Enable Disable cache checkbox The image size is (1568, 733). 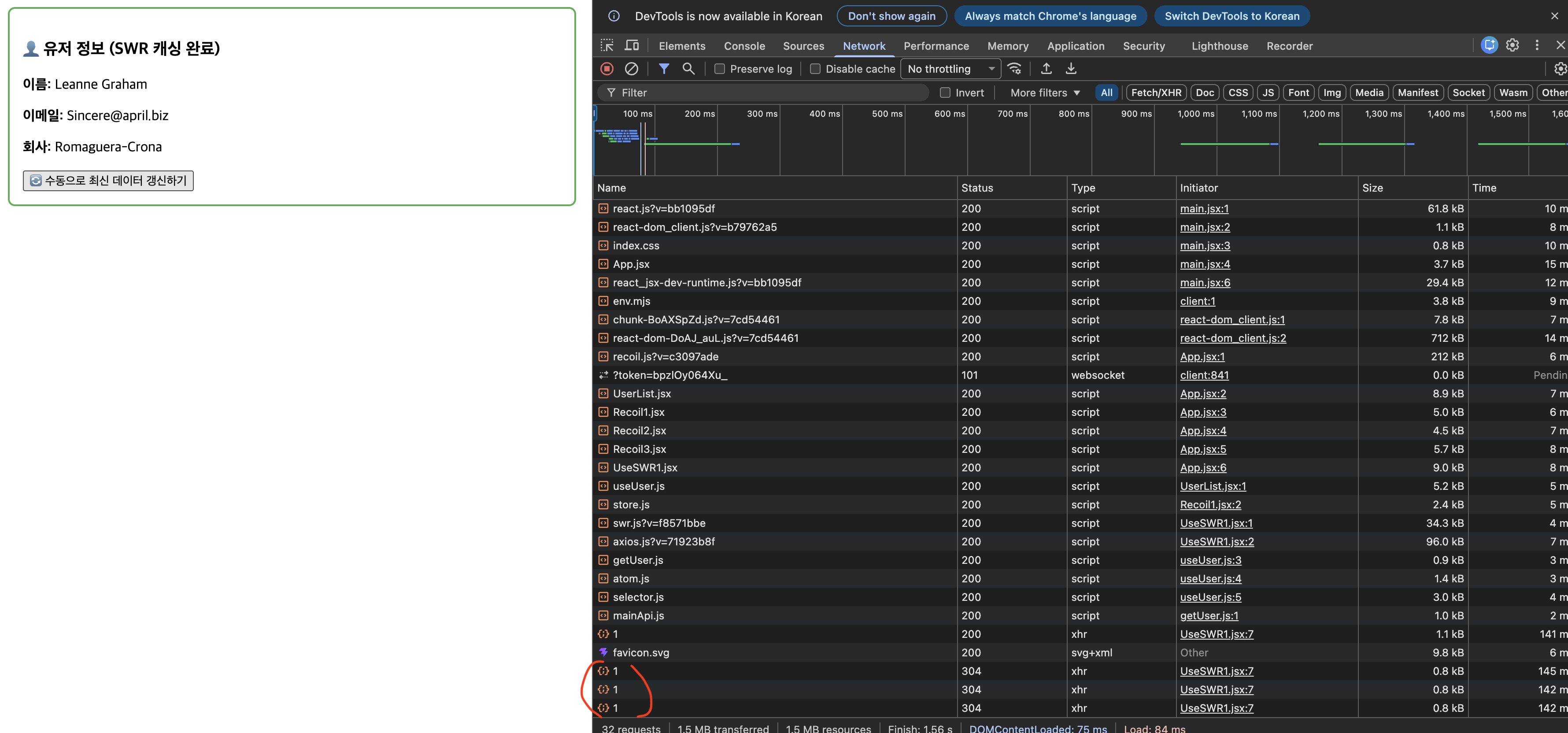point(815,69)
